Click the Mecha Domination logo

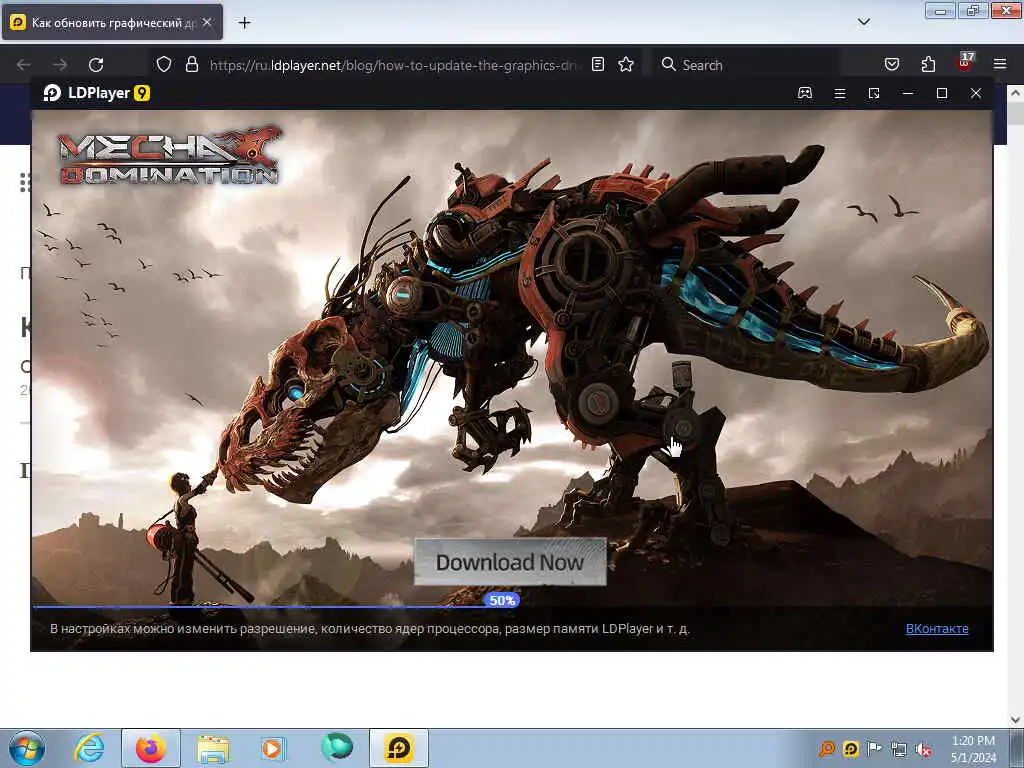click(170, 155)
